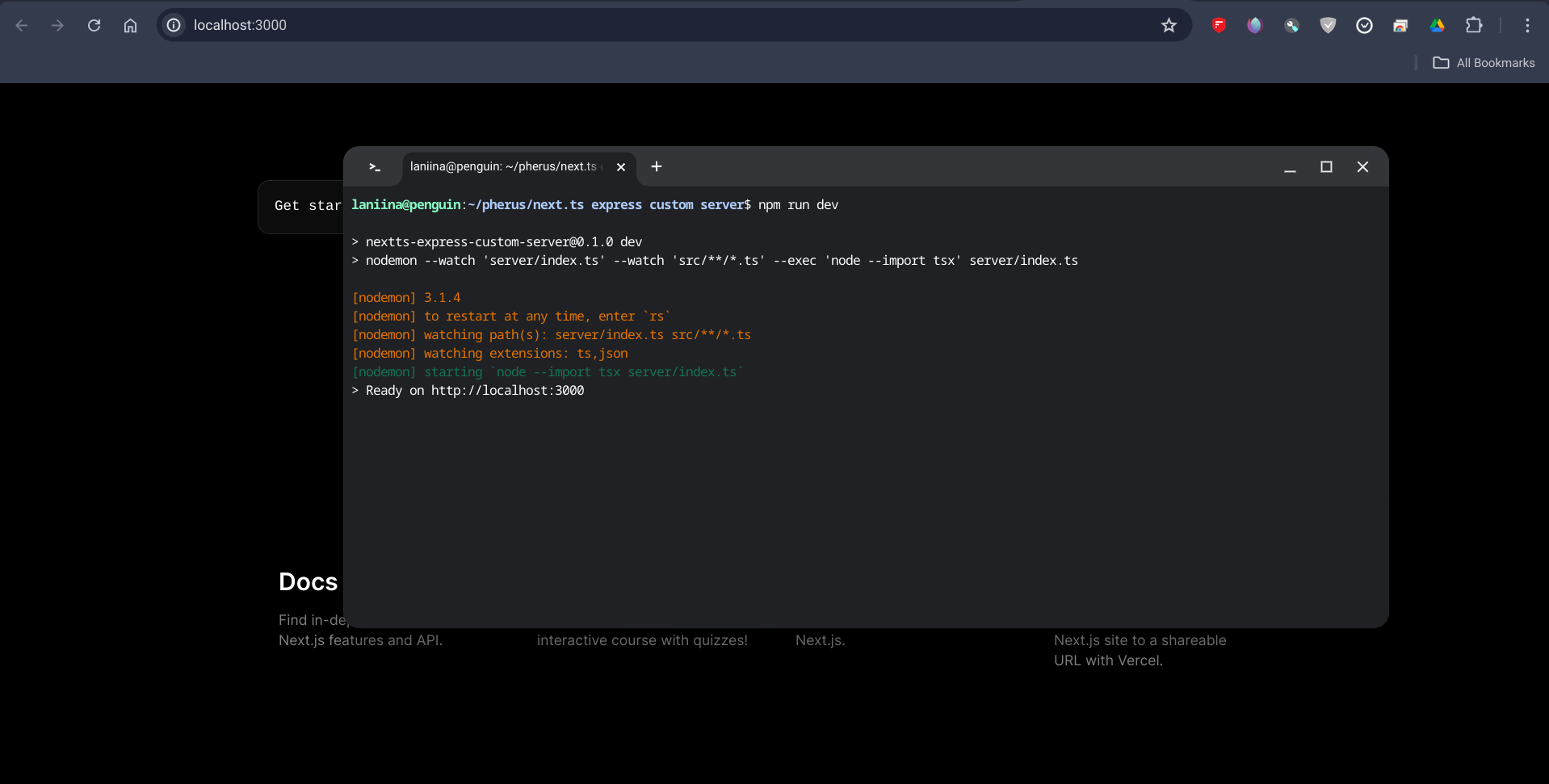Click the browser Back arrow
Screen dimensions: 1549x784
coord(22,25)
